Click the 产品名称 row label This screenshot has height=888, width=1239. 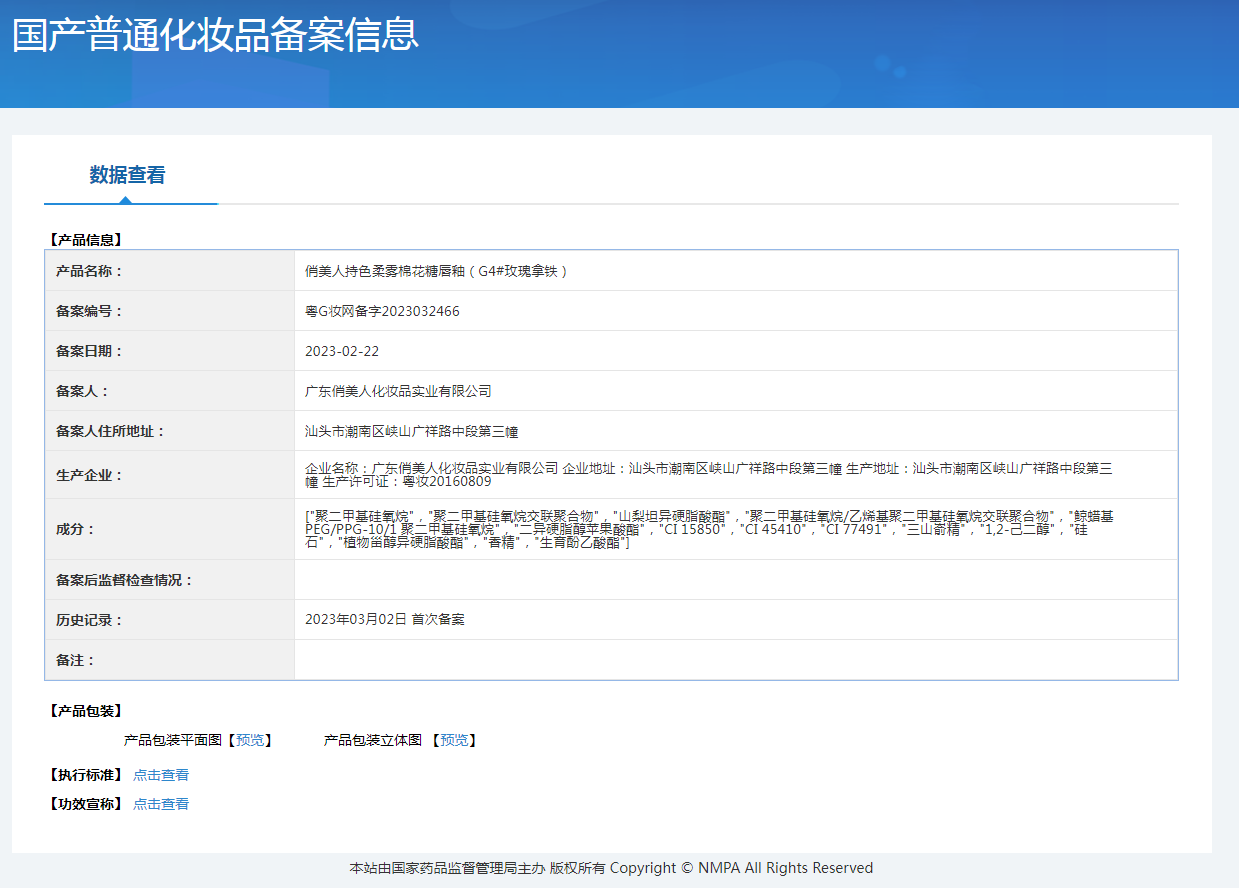pos(89,271)
